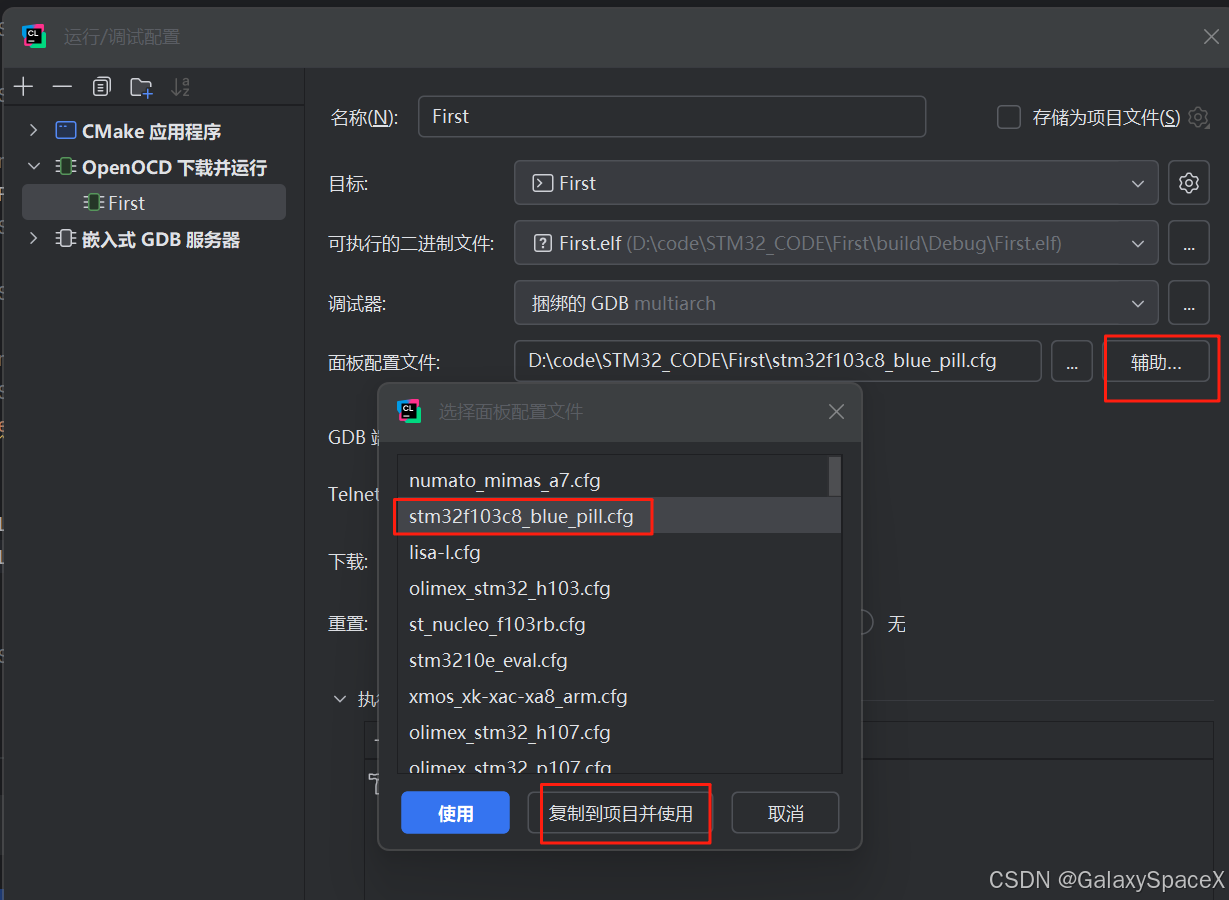1229x900 pixels.
Task: Open the gear settings next to 存储为项目文件
Action: tap(1198, 118)
